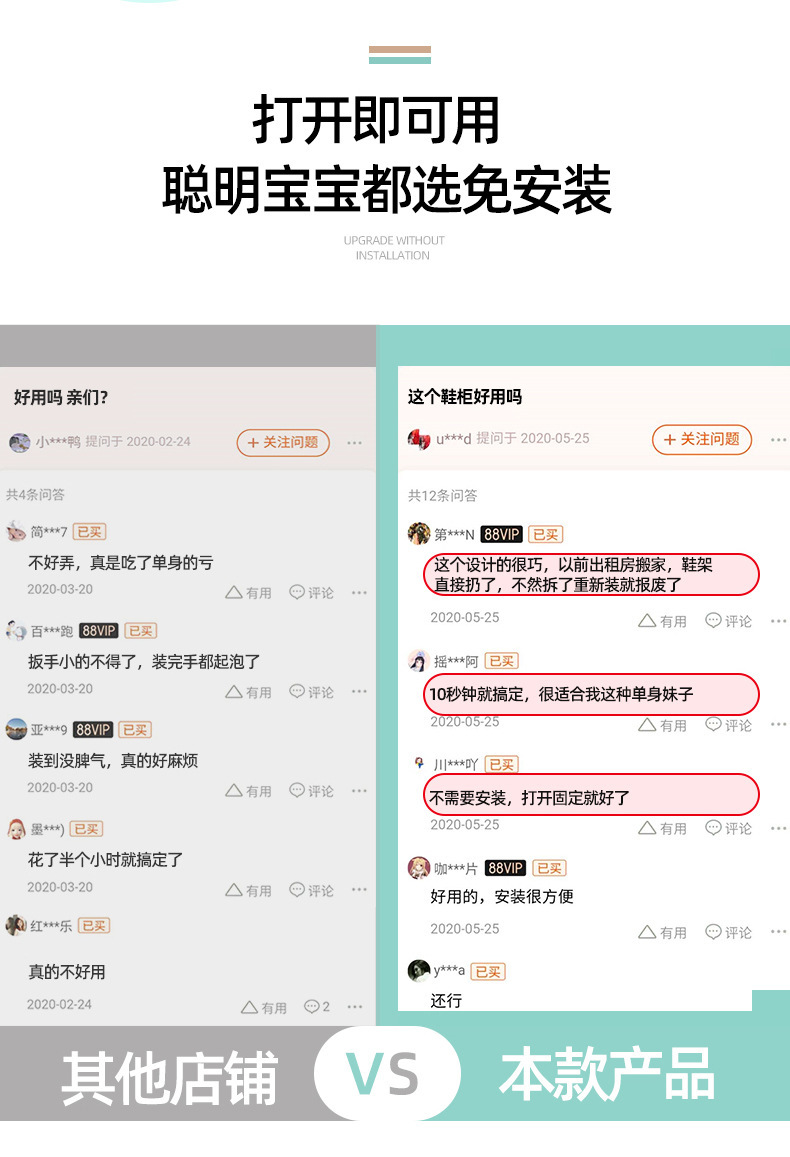The image size is (790, 1157).
Task: Open more options for 装到没脾气 answer
Action: click(359, 791)
